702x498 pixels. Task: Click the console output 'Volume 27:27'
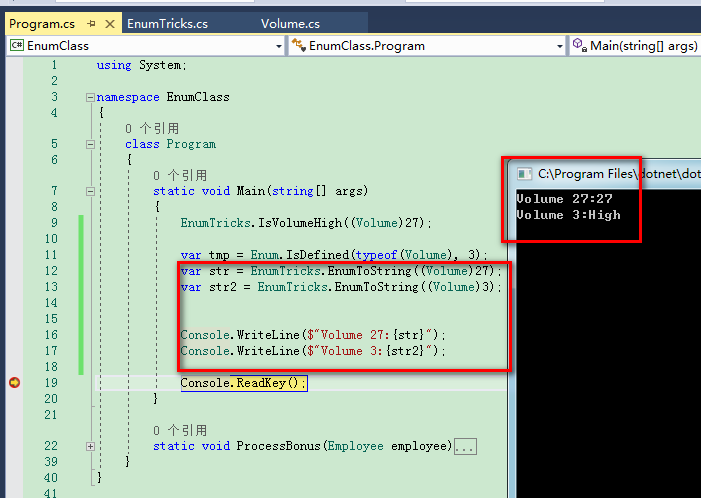point(564,199)
